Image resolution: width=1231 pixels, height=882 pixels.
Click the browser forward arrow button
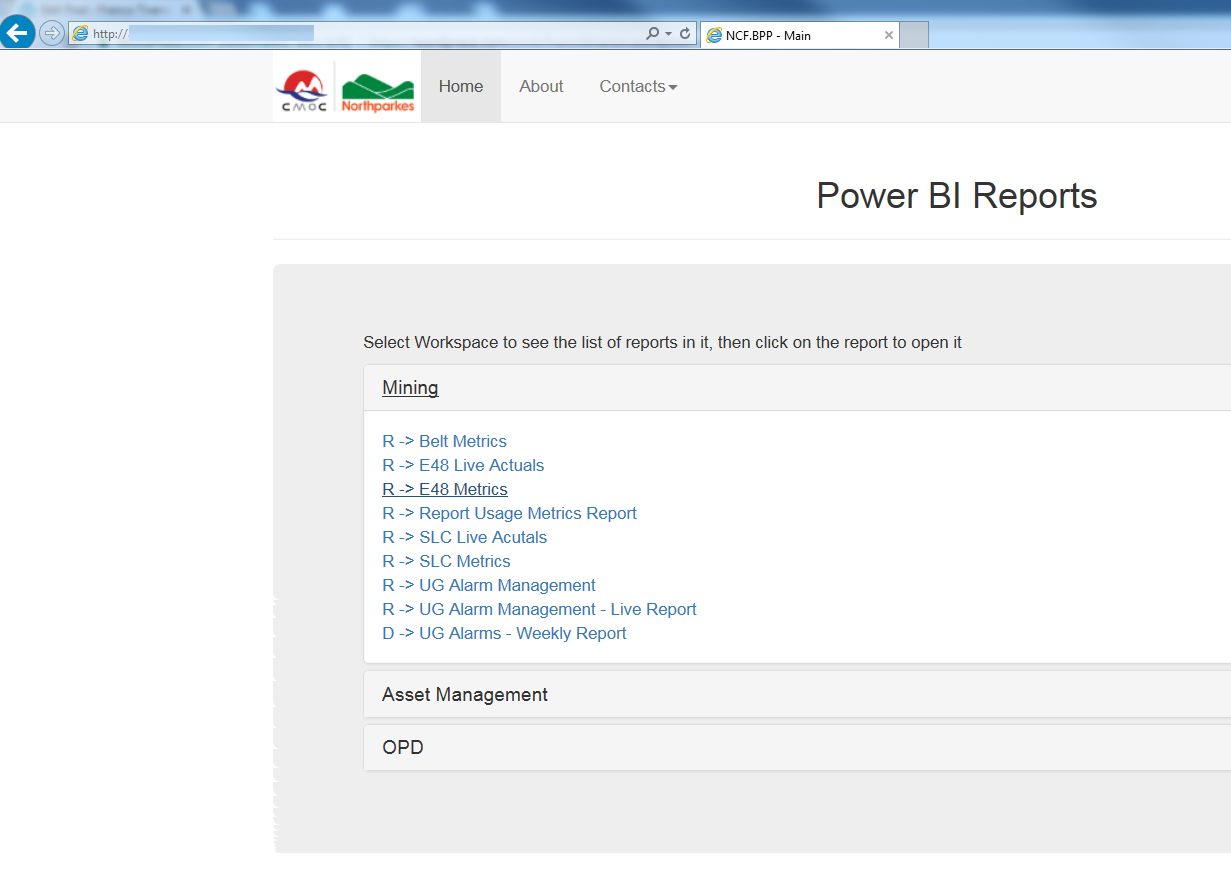coord(51,33)
